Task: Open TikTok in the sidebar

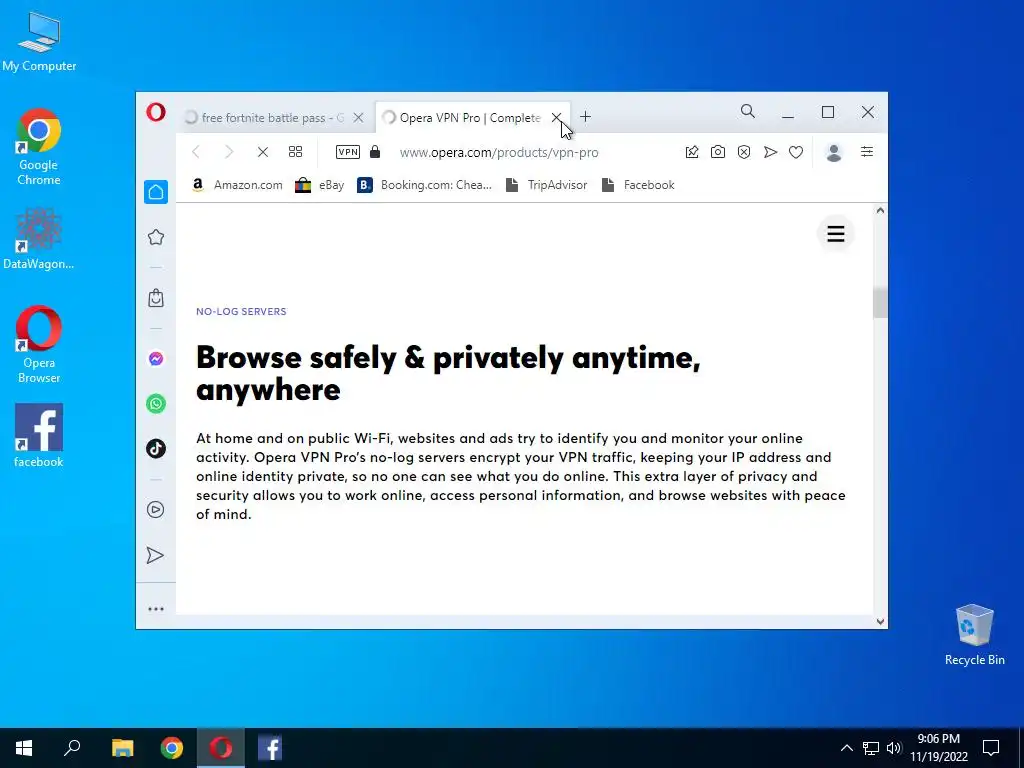Action: coord(155,449)
